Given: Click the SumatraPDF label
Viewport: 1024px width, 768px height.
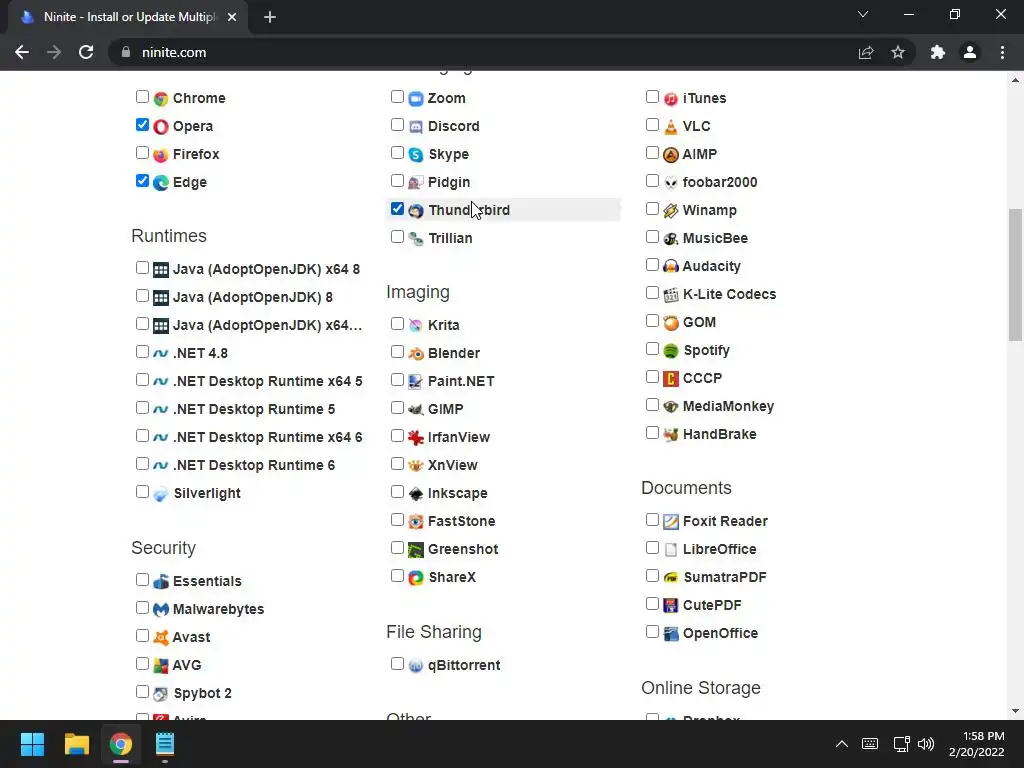Looking at the screenshot, I should [725, 577].
